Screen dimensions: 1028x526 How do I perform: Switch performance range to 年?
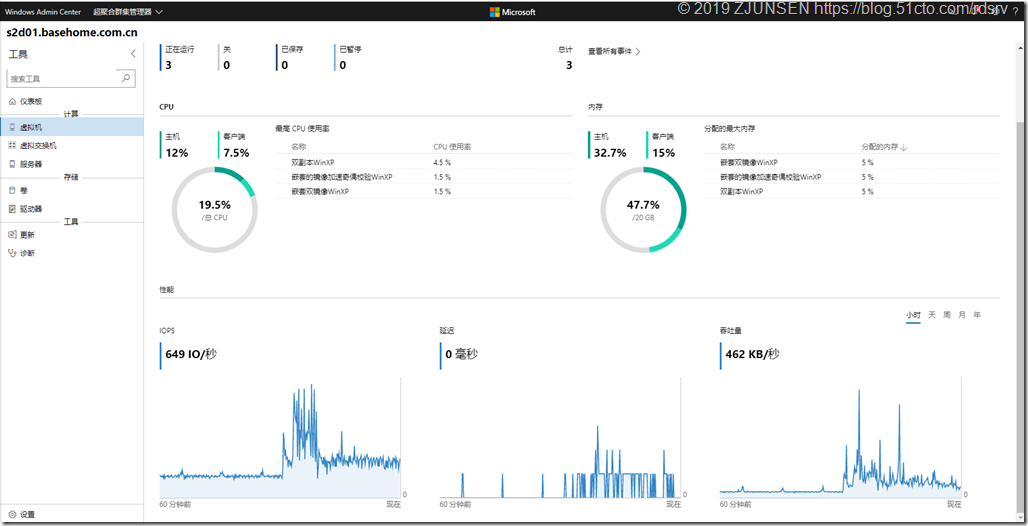[977, 315]
